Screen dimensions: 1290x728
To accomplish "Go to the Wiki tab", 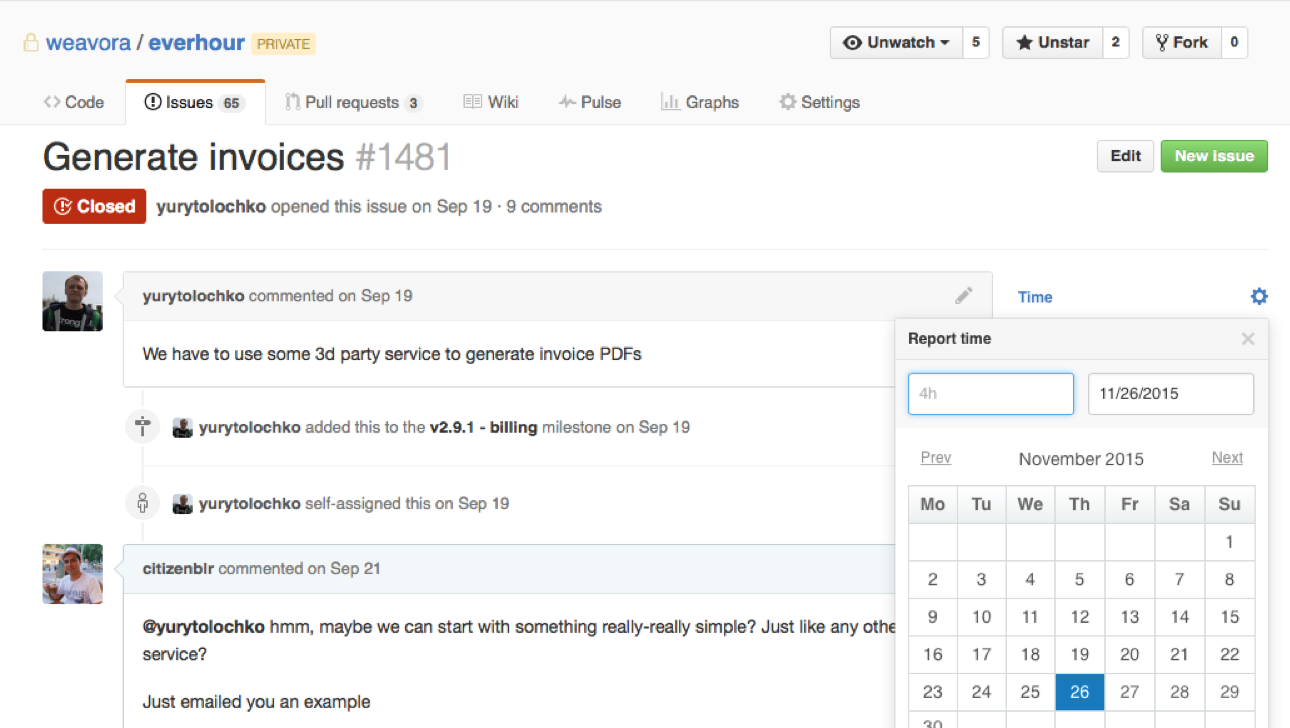I will (491, 102).
